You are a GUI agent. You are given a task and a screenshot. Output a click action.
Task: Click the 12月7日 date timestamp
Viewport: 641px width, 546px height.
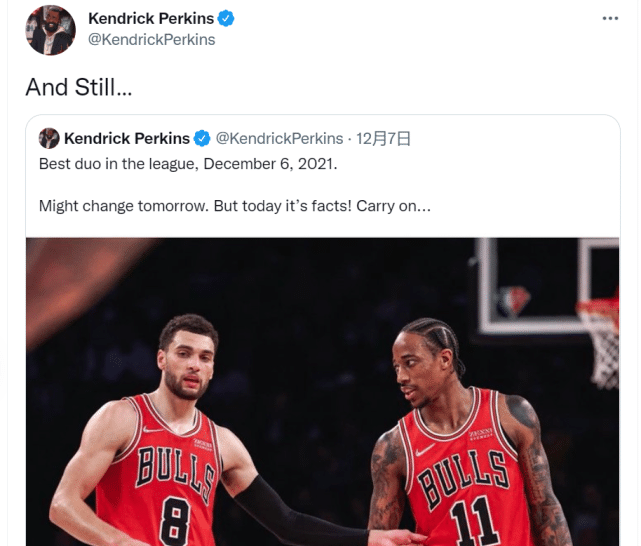pos(383,139)
